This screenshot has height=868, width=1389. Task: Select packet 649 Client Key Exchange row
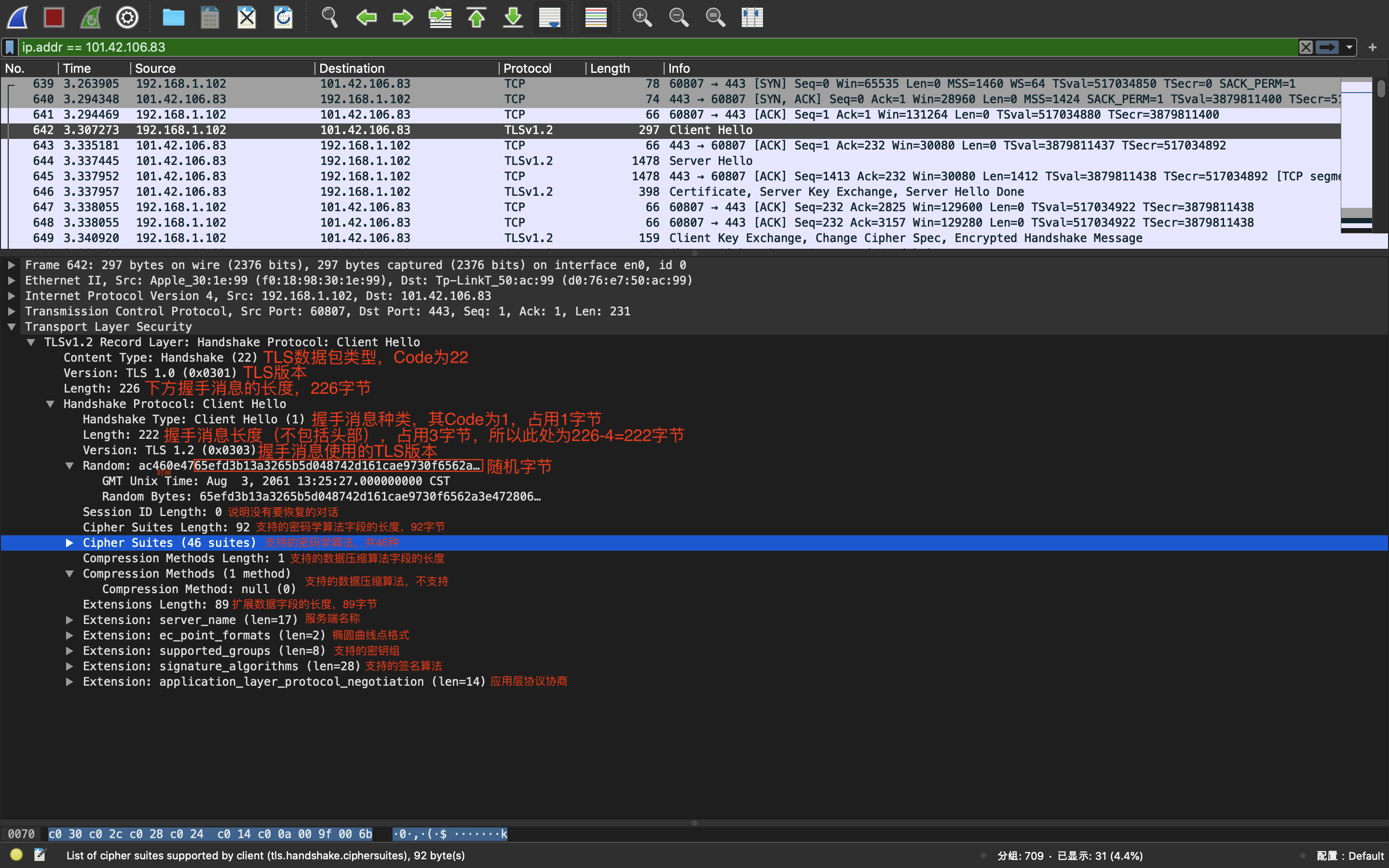(x=670, y=238)
